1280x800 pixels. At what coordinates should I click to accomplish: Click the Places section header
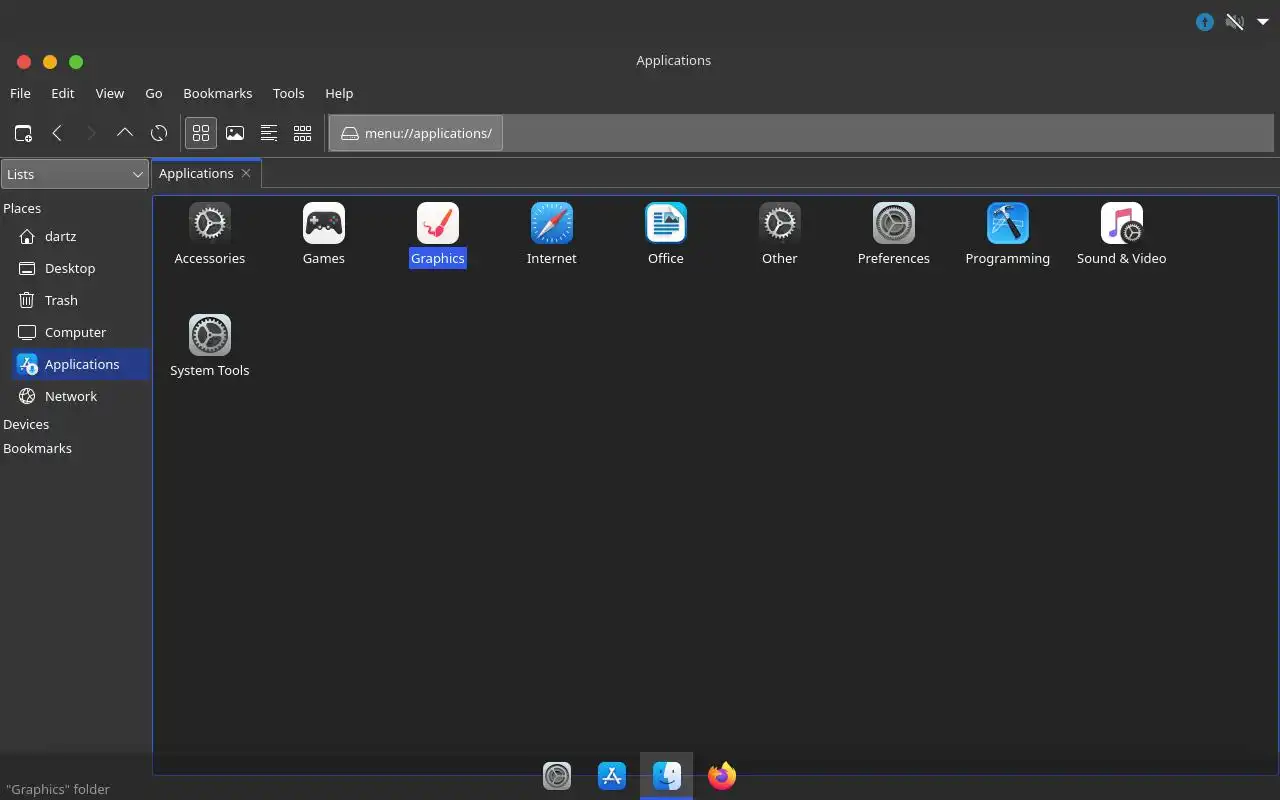pyautogui.click(x=22, y=208)
